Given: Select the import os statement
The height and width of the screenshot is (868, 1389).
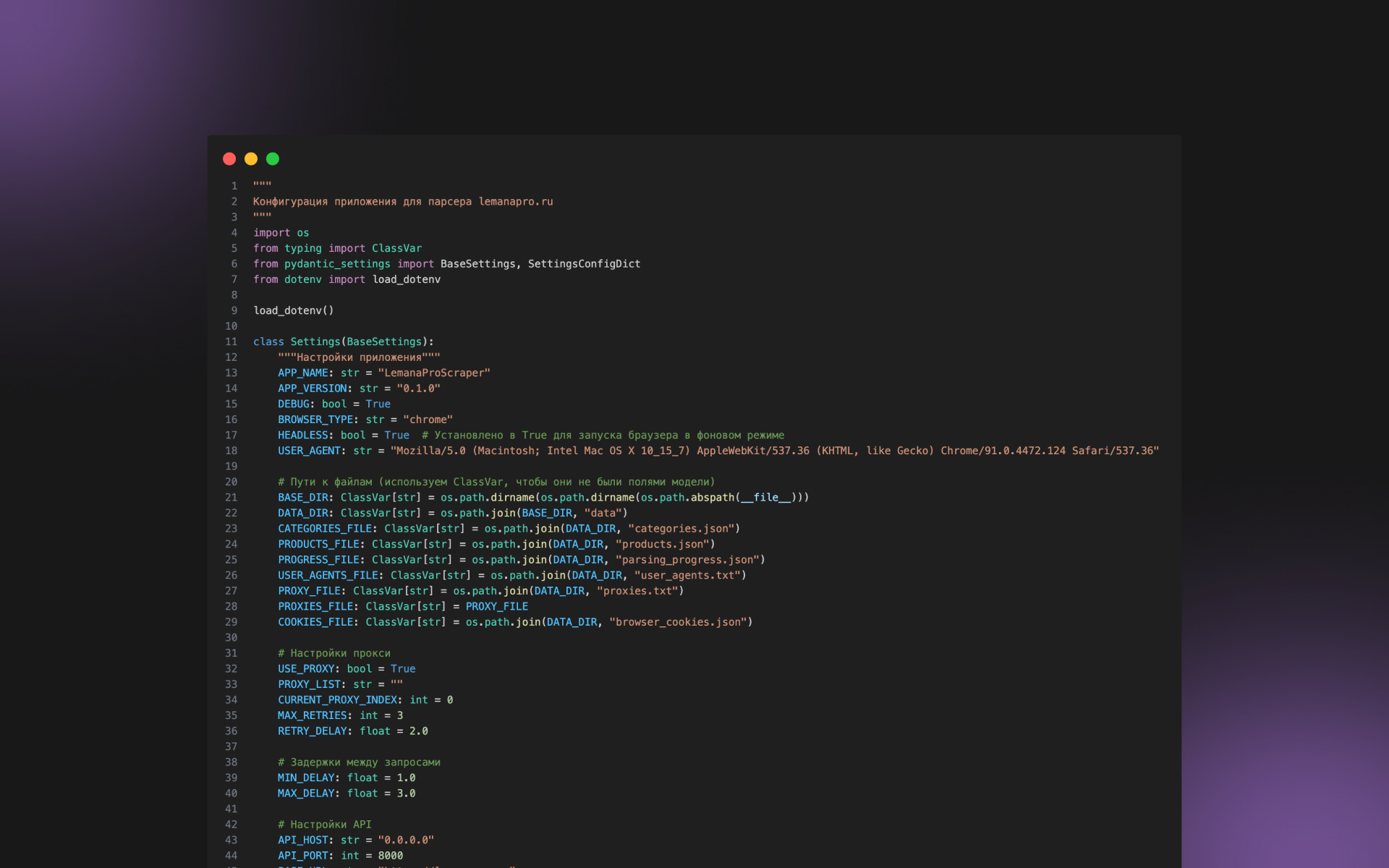Looking at the screenshot, I should (x=281, y=232).
